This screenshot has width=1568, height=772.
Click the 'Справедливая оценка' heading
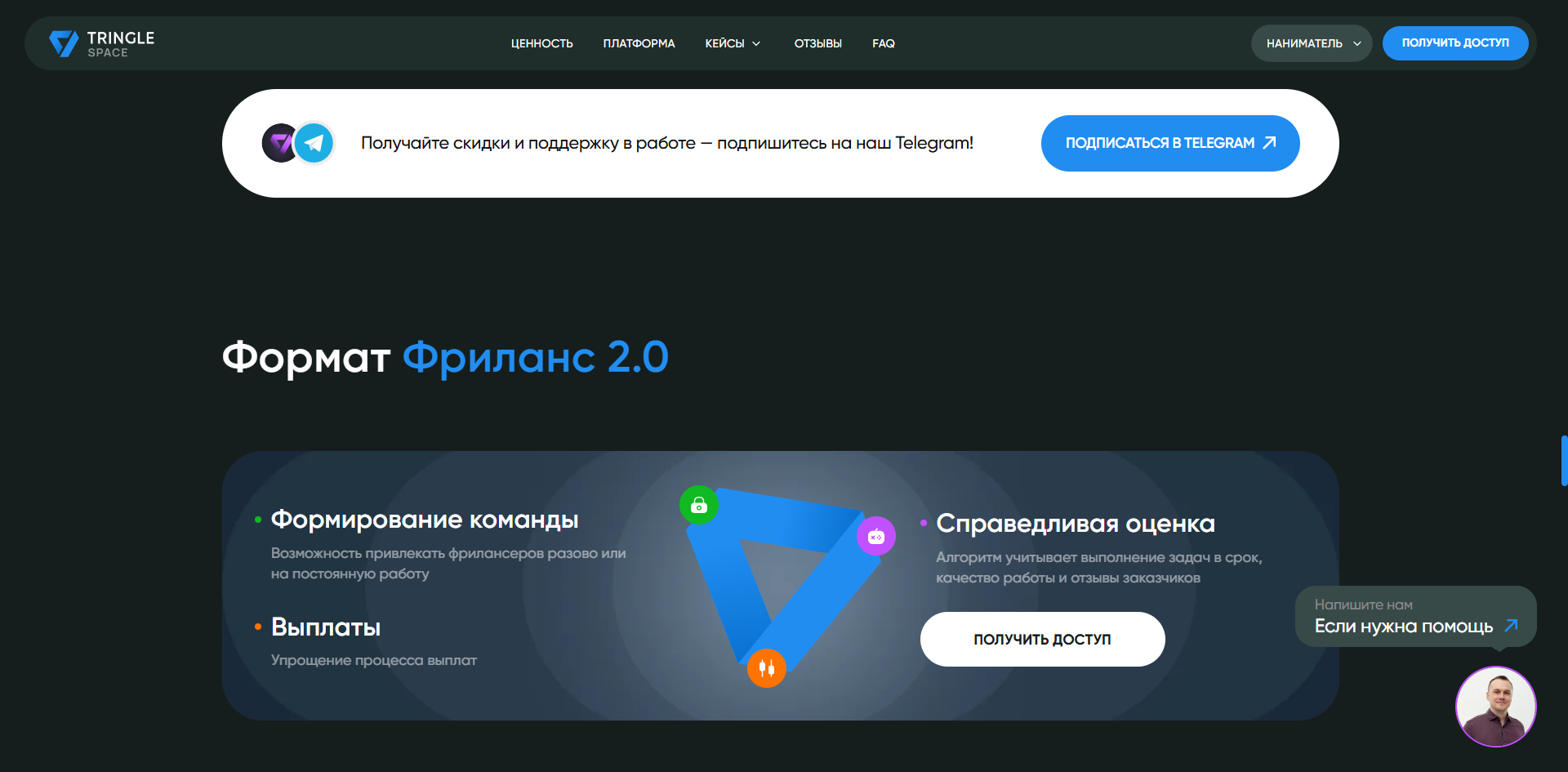point(1076,524)
